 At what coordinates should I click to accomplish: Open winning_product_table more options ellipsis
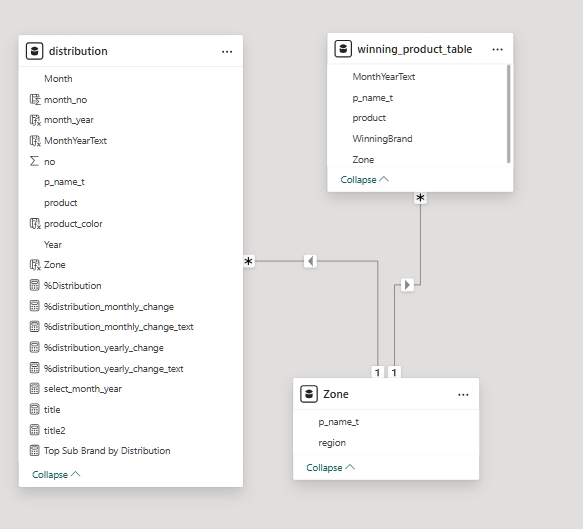(x=497, y=49)
